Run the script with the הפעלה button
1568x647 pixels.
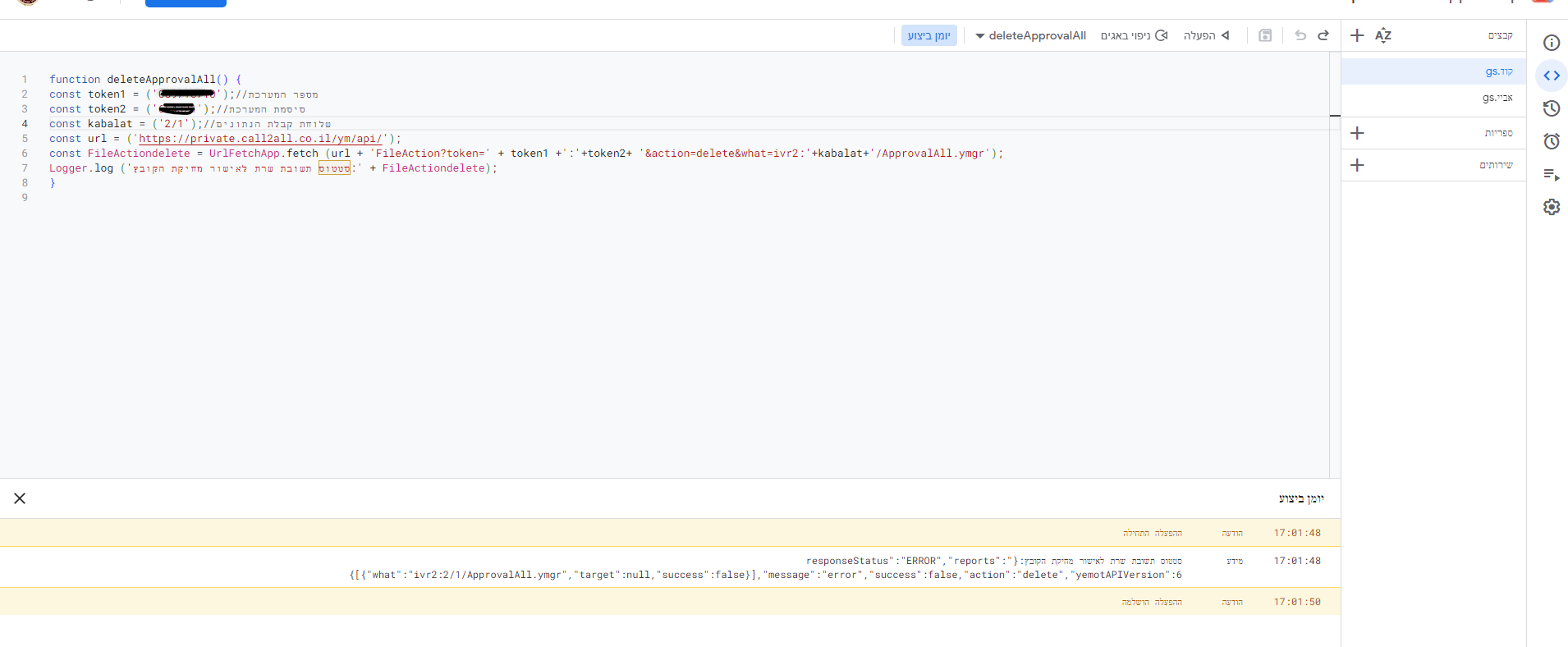click(x=1206, y=35)
